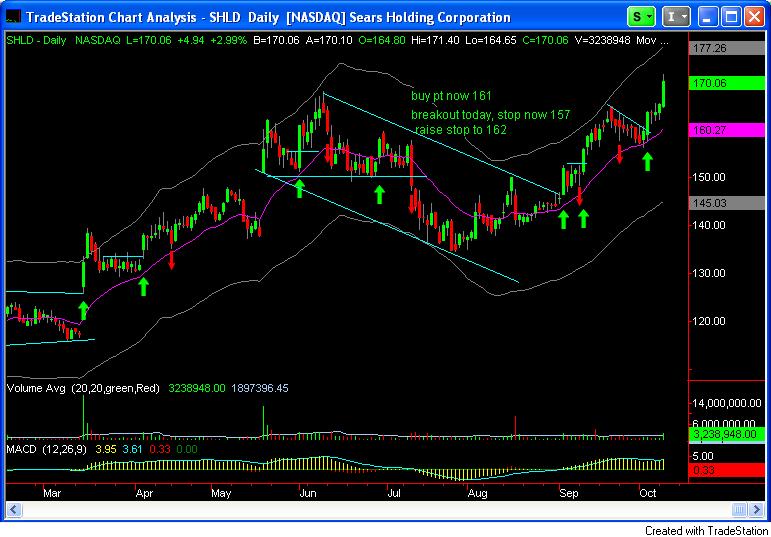Click the A=170.10 ask readout

329,40
